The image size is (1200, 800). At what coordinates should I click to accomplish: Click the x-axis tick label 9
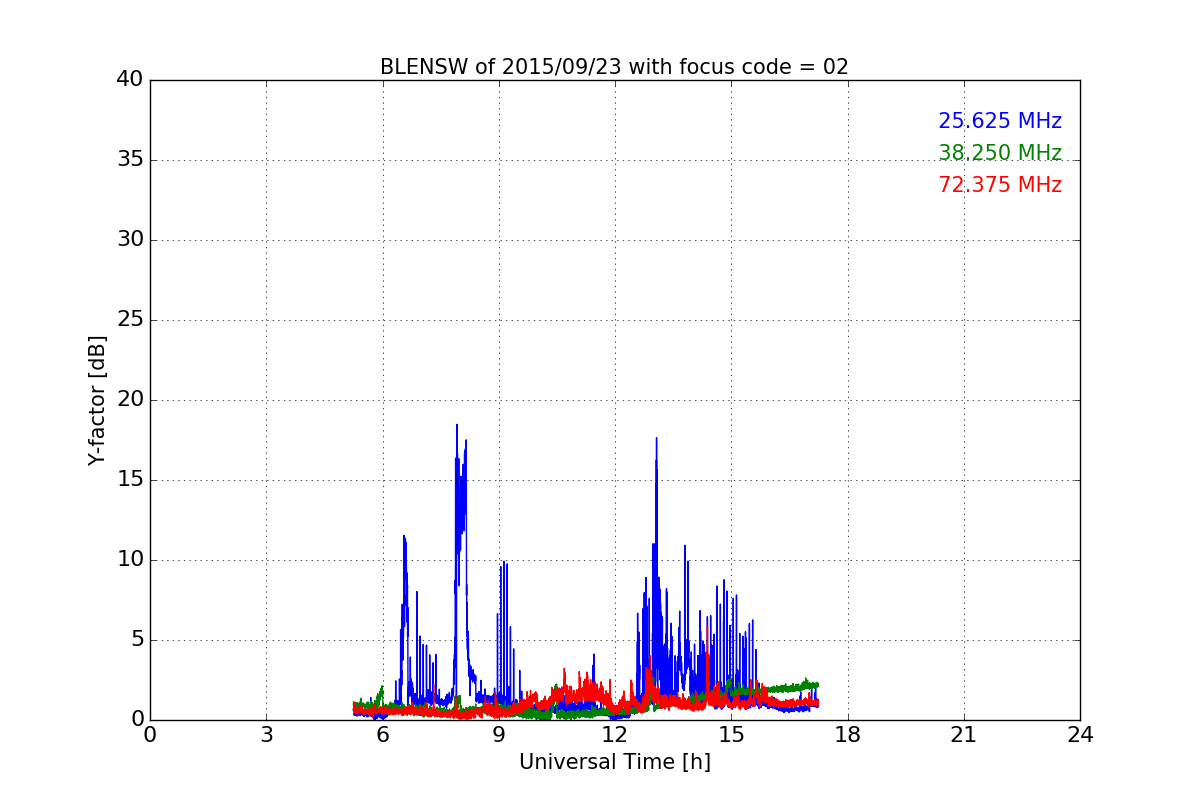[x=499, y=735]
